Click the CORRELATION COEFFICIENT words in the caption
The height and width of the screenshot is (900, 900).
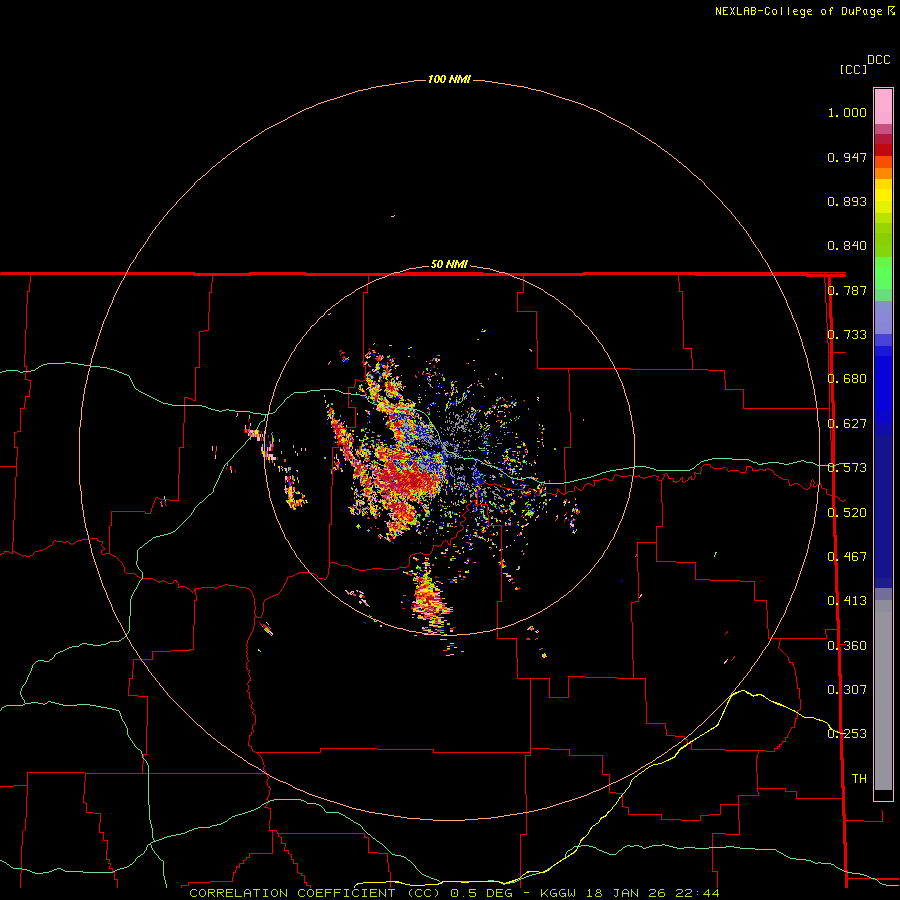(x=292, y=893)
